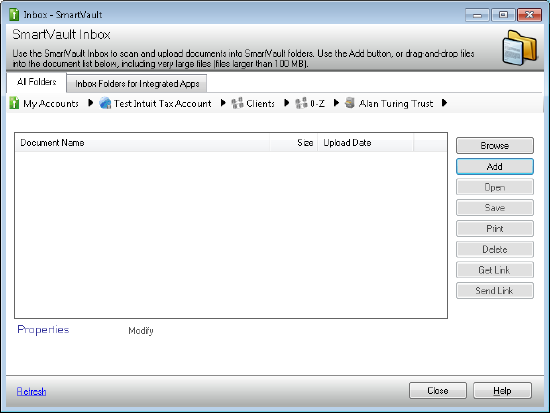Click the Close button at bottom
The width and height of the screenshot is (550, 413).
point(438,391)
